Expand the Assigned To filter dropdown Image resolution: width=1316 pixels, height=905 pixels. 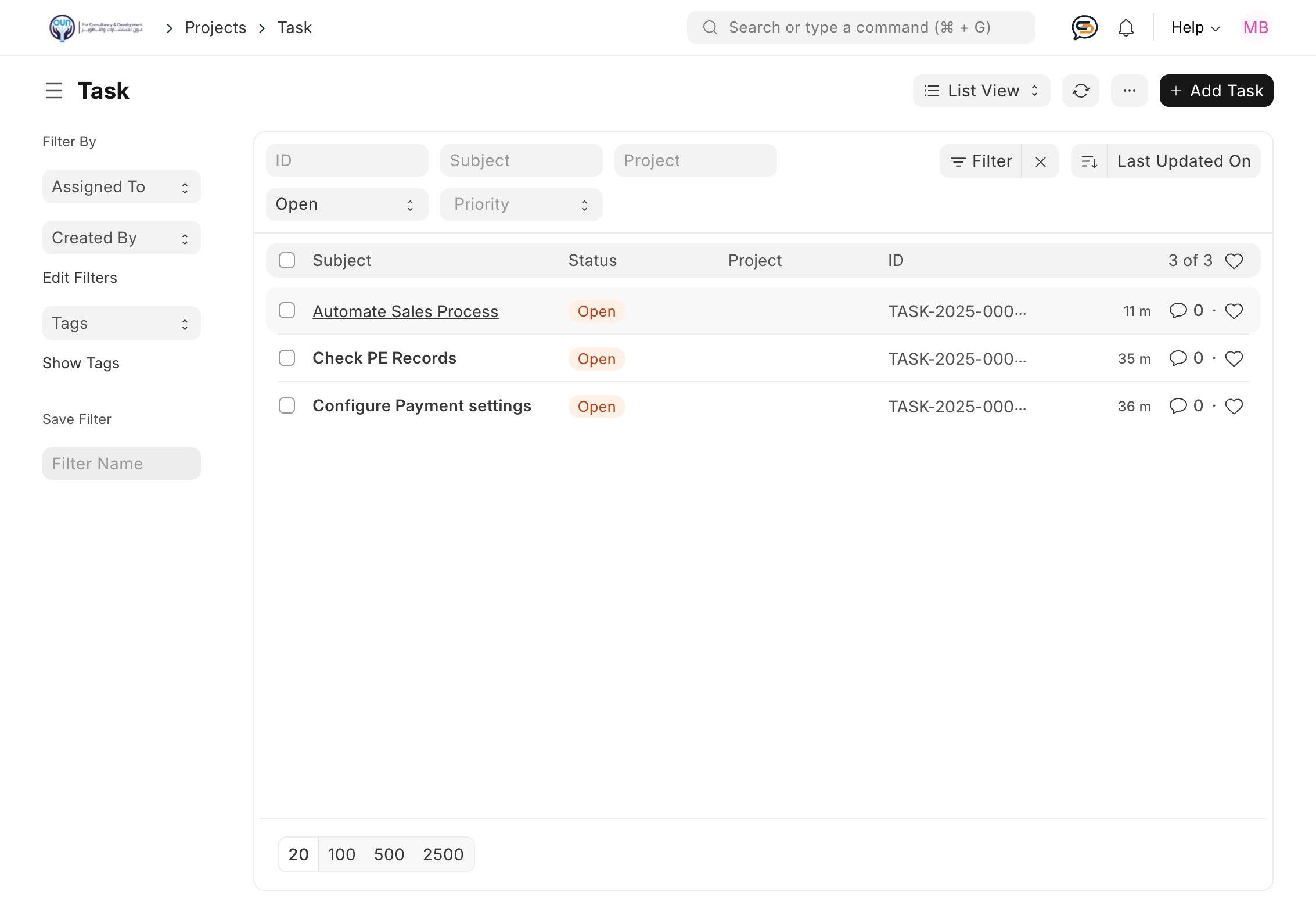121,187
